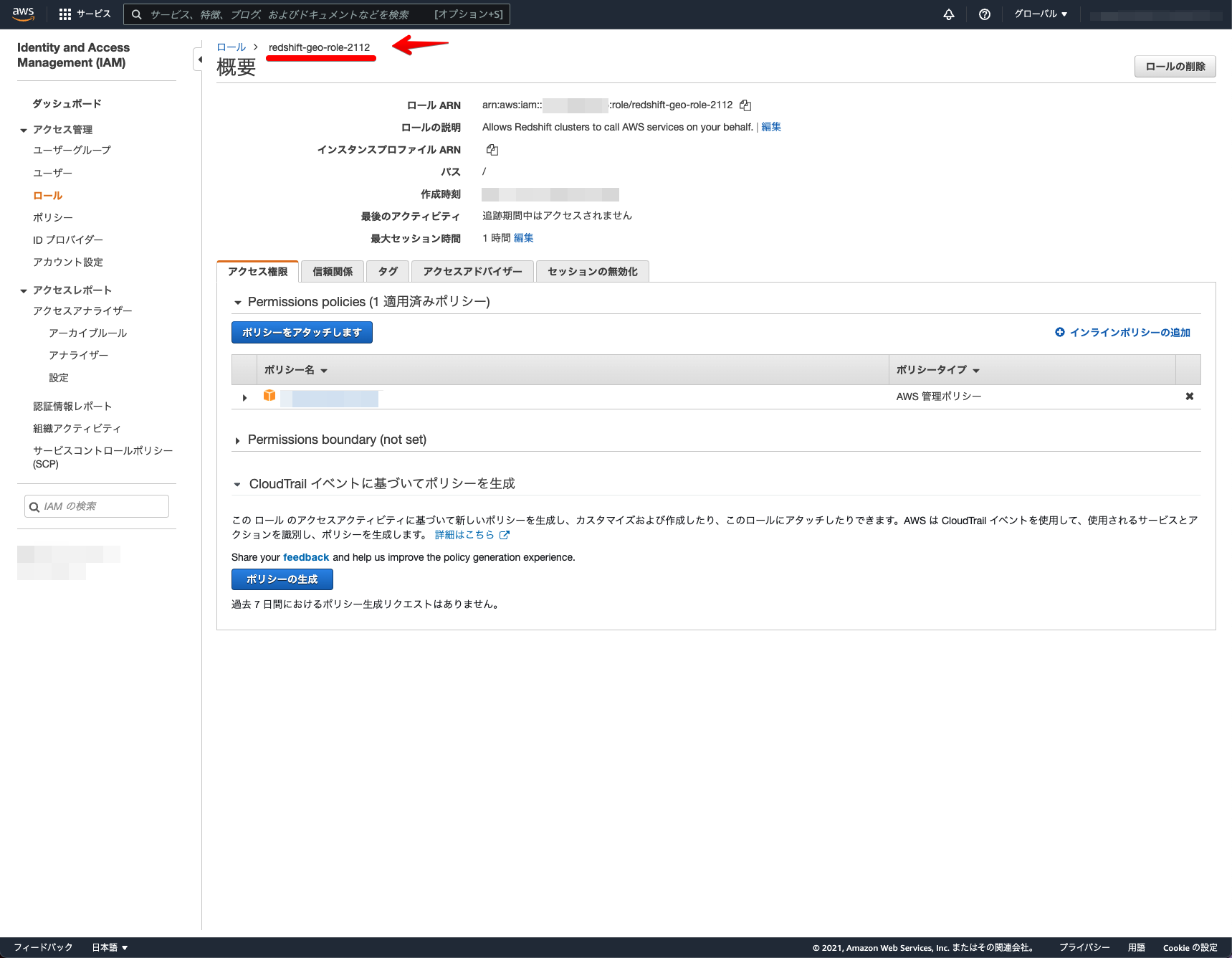Click the ポリシーの生成 button
1232x958 pixels.
pyautogui.click(x=282, y=579)
